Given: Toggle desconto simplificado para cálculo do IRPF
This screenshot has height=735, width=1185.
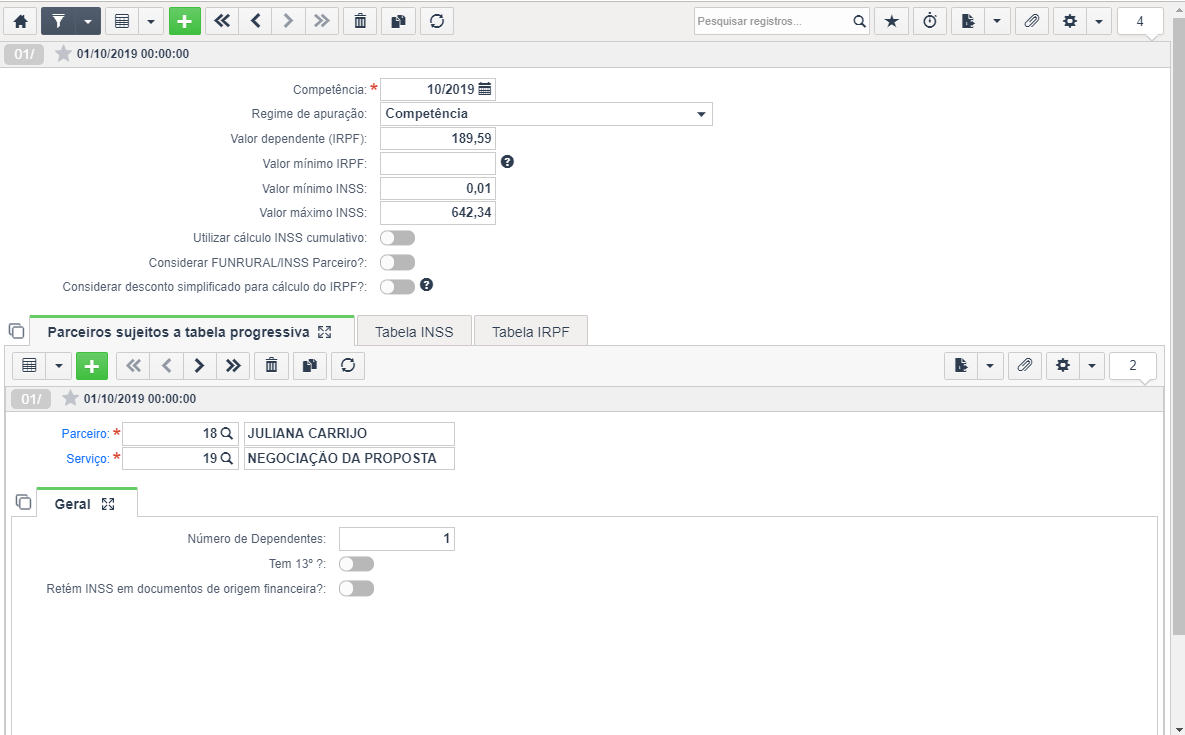Looking at the screenshot, I should click(398, 287).
